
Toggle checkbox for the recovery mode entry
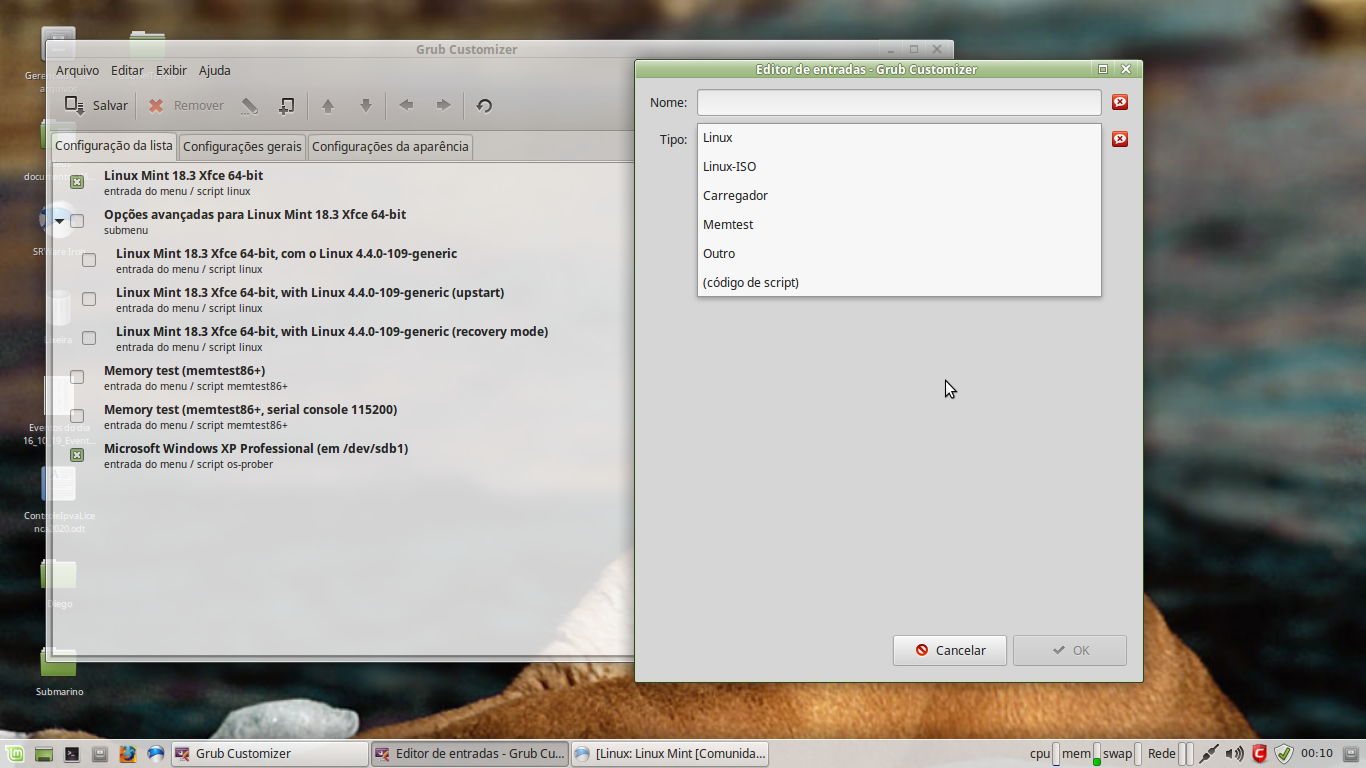click(x=89, y=338)
